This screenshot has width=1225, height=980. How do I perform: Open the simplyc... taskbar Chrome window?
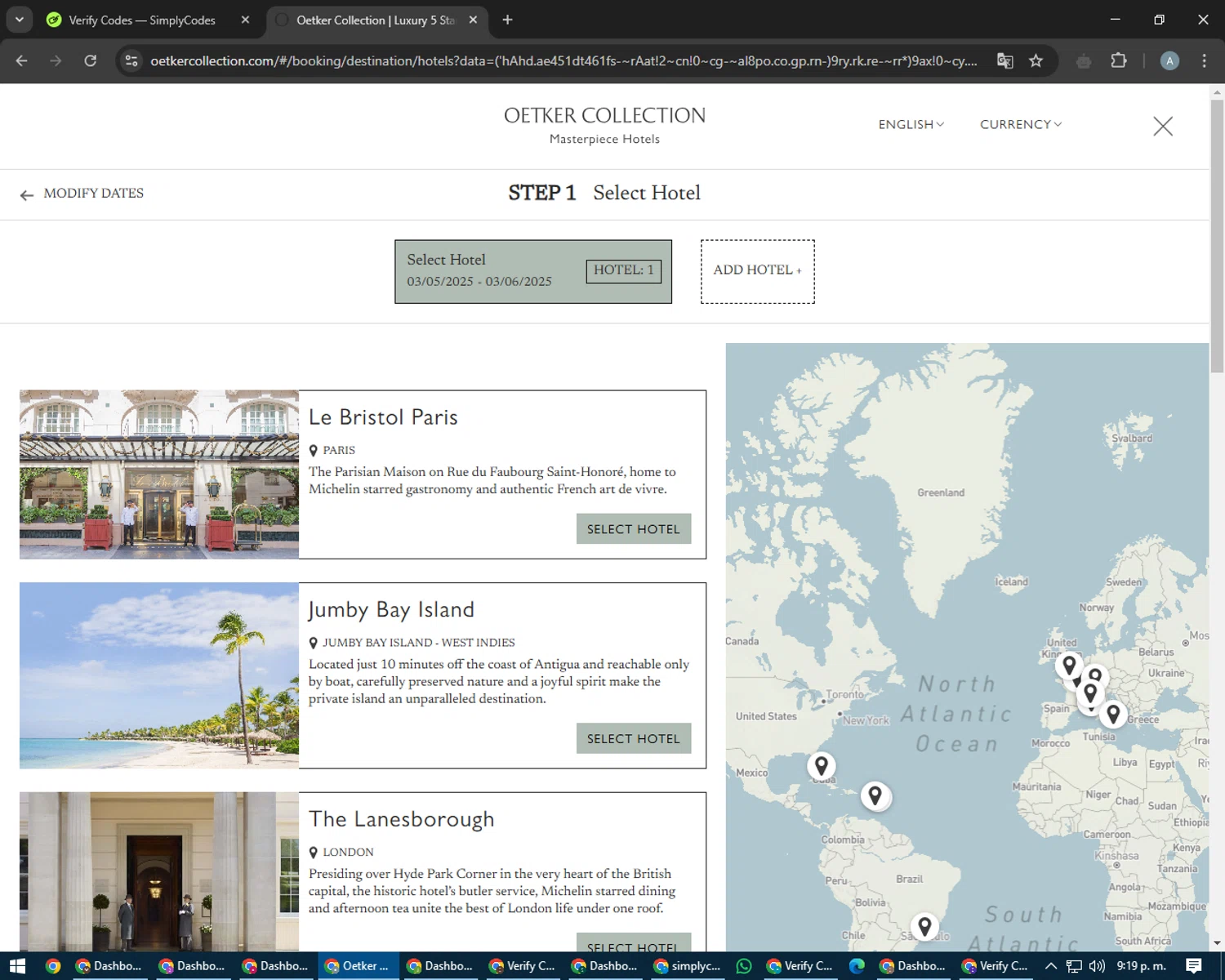coord(688,966)
